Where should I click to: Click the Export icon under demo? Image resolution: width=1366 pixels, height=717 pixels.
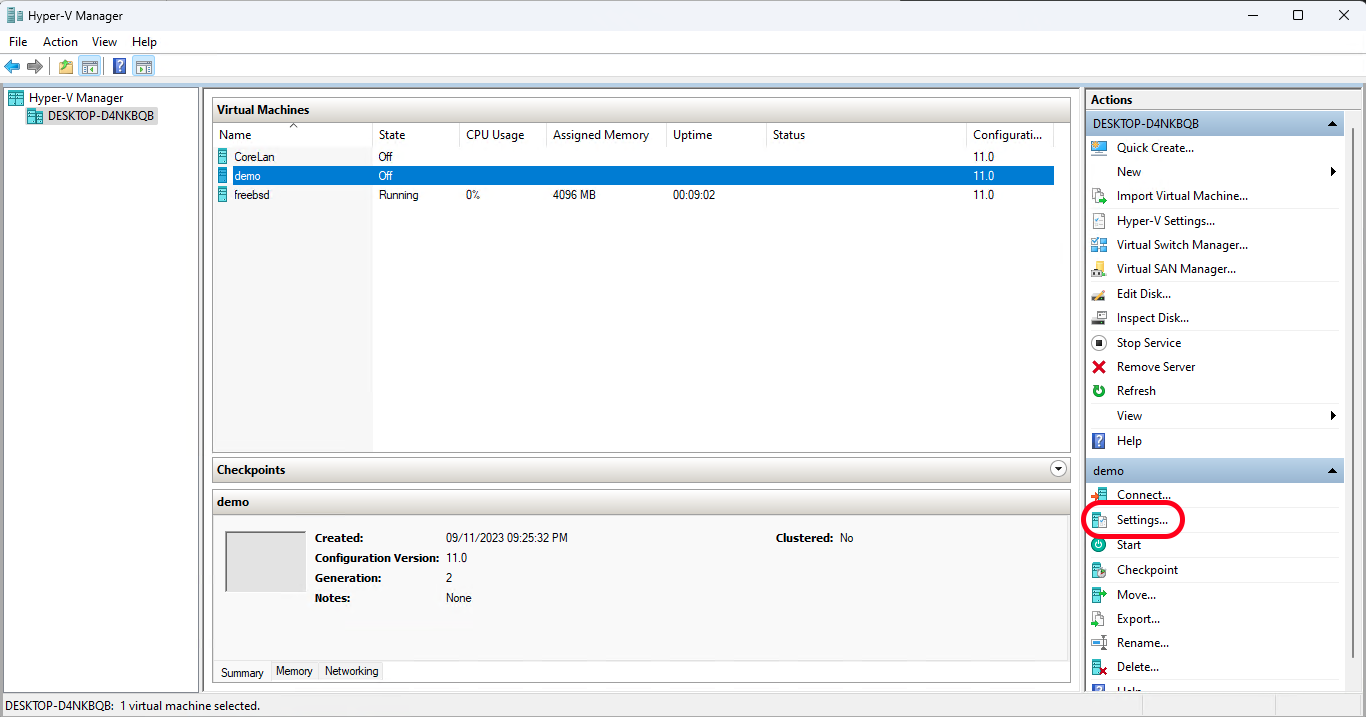1099,619
